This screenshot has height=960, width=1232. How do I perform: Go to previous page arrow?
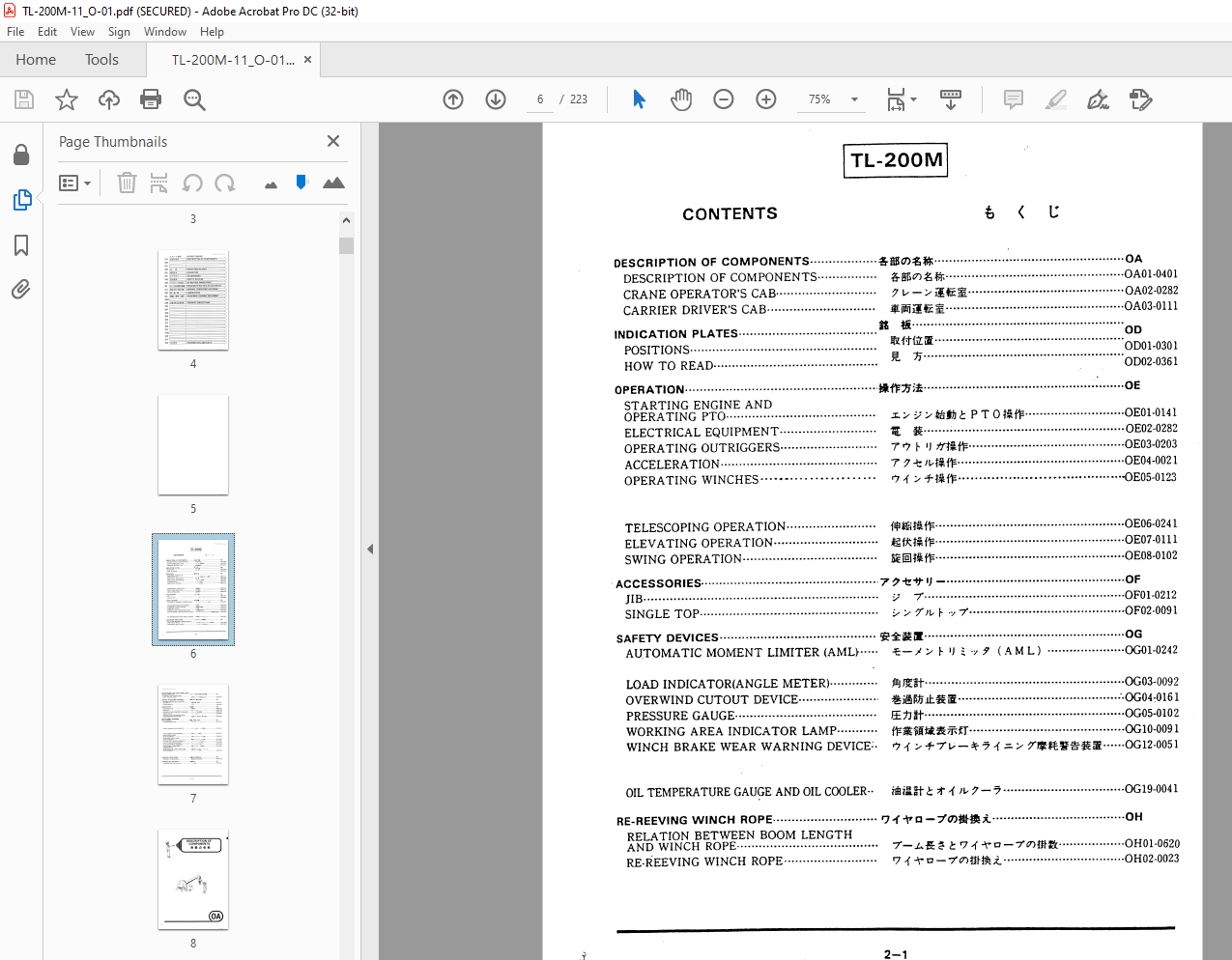453,99
